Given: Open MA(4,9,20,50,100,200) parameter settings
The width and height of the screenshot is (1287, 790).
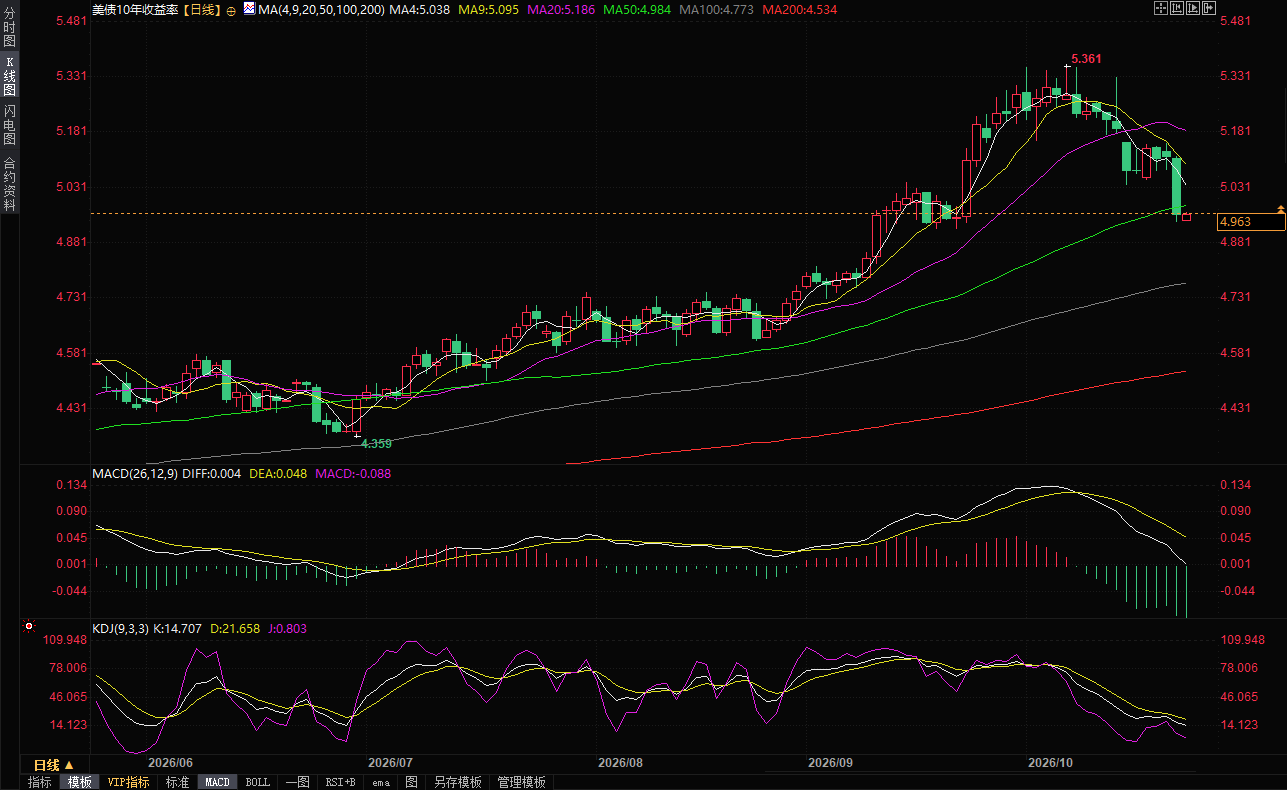Looking at the screenshot, I should [320, 9].
